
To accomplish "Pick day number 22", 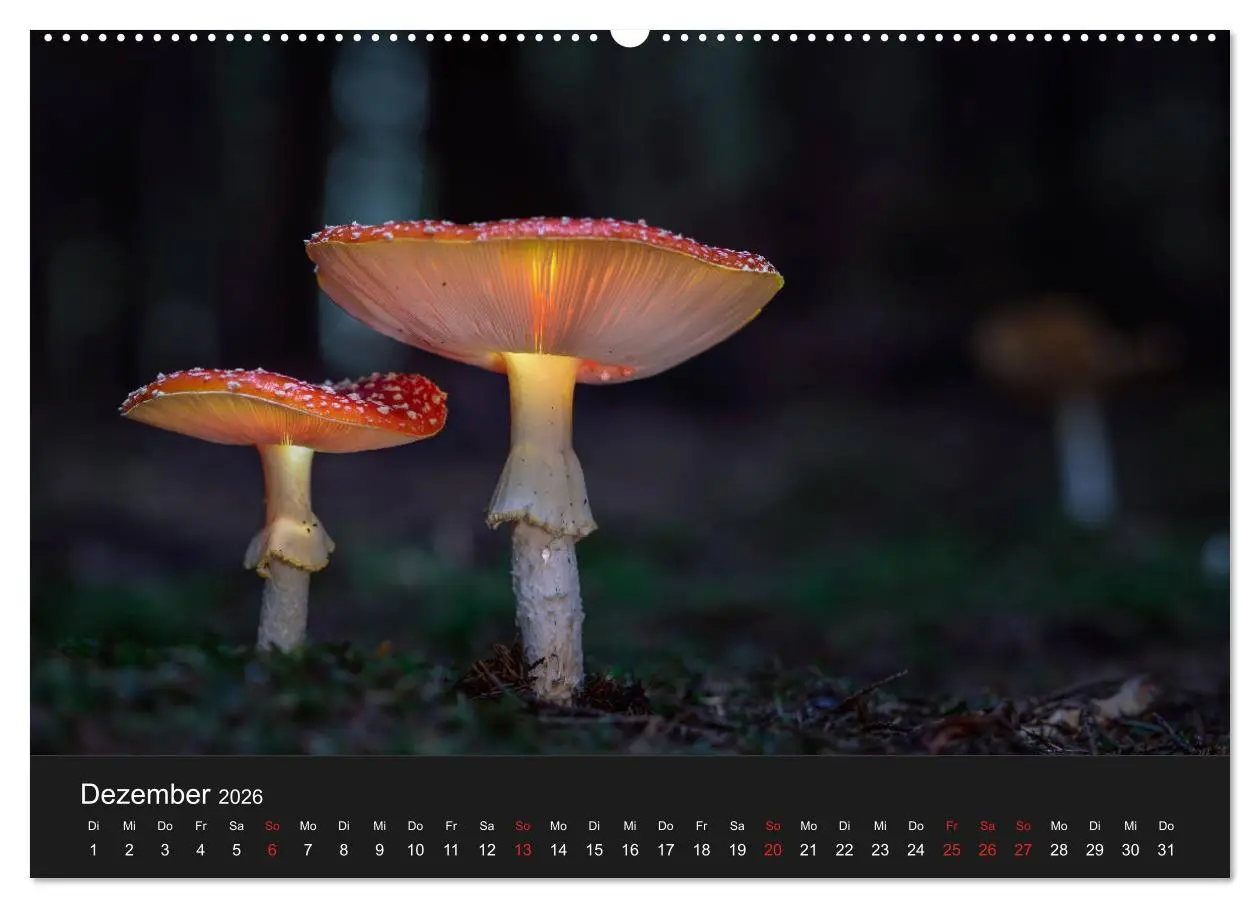I will (845, 850).
